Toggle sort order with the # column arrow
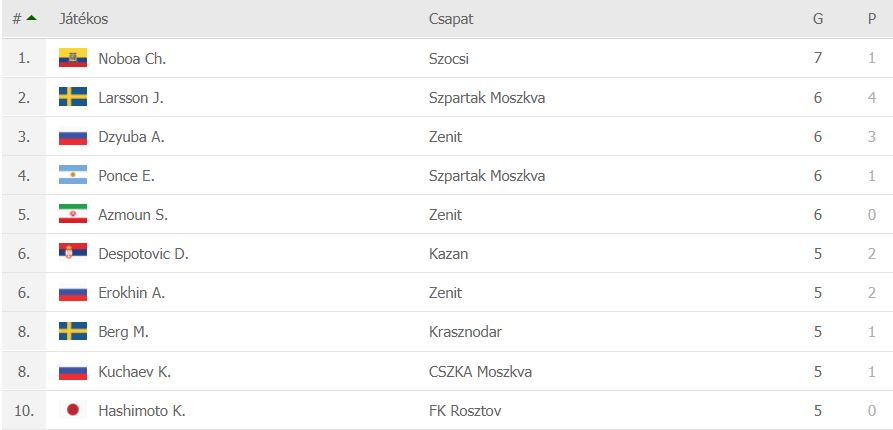 click(31, 18)
